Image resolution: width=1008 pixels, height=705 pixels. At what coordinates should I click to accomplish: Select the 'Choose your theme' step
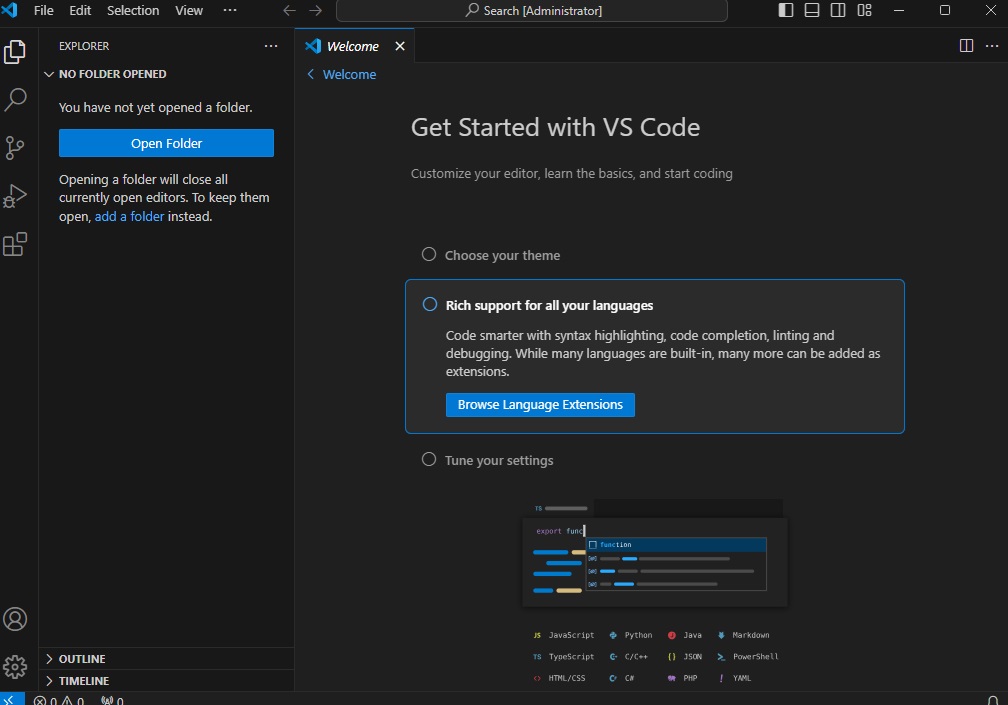click(x=502, y=255)
